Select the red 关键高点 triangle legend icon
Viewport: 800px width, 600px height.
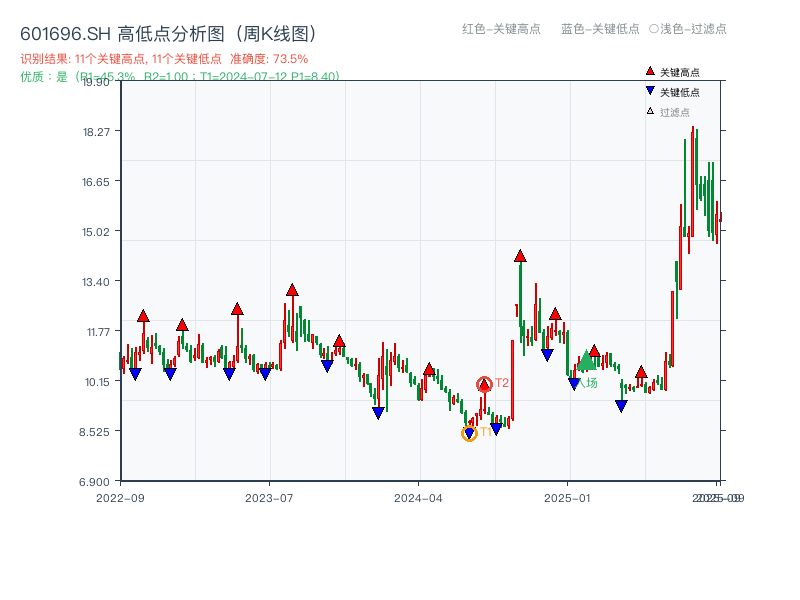click(648, 71)
